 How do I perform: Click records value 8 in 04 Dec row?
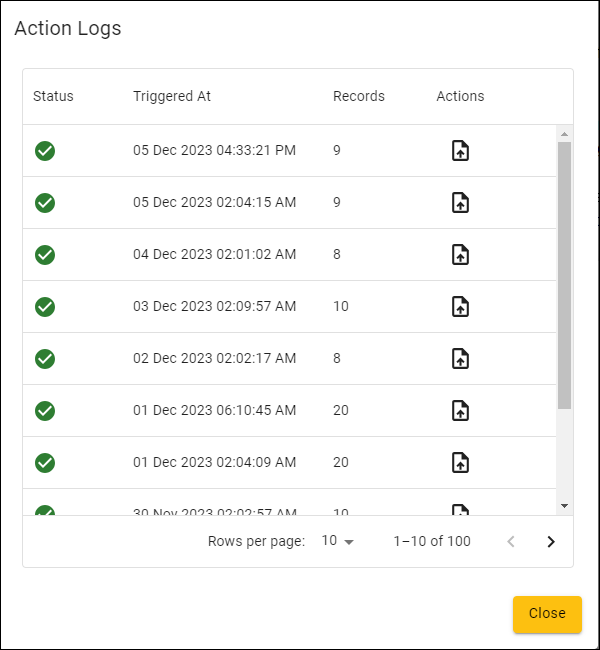tap(337, 254)
